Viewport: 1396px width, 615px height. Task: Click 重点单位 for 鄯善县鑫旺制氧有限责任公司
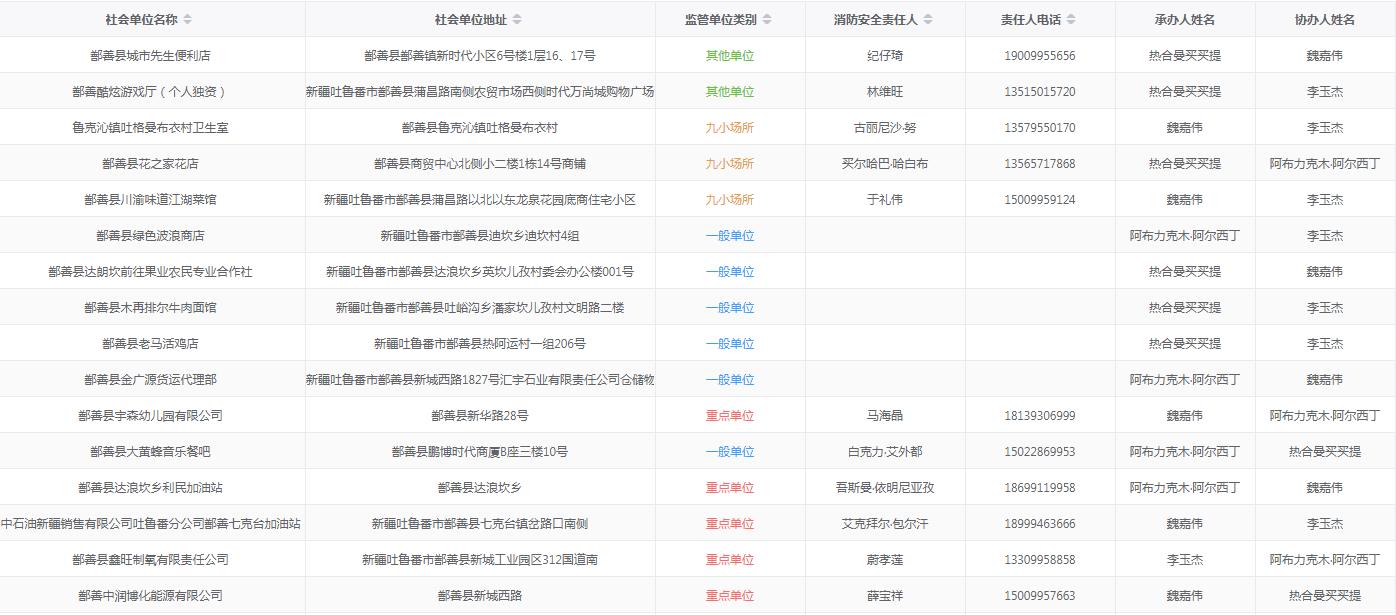(x=730, y=560)
